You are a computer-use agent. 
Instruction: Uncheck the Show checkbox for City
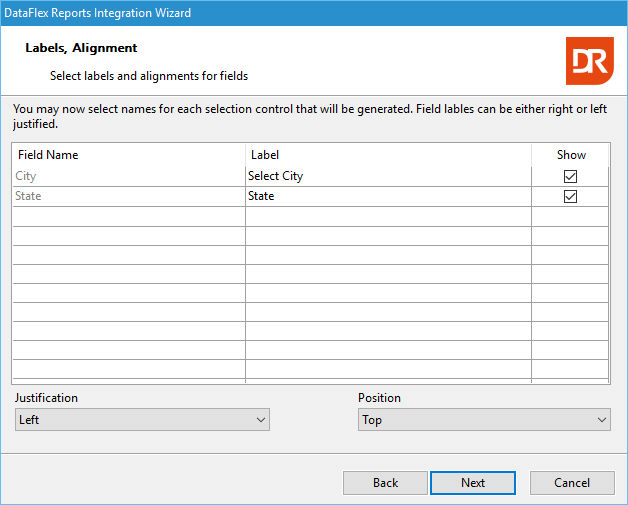pyautogui.click(x=570, y=176)
